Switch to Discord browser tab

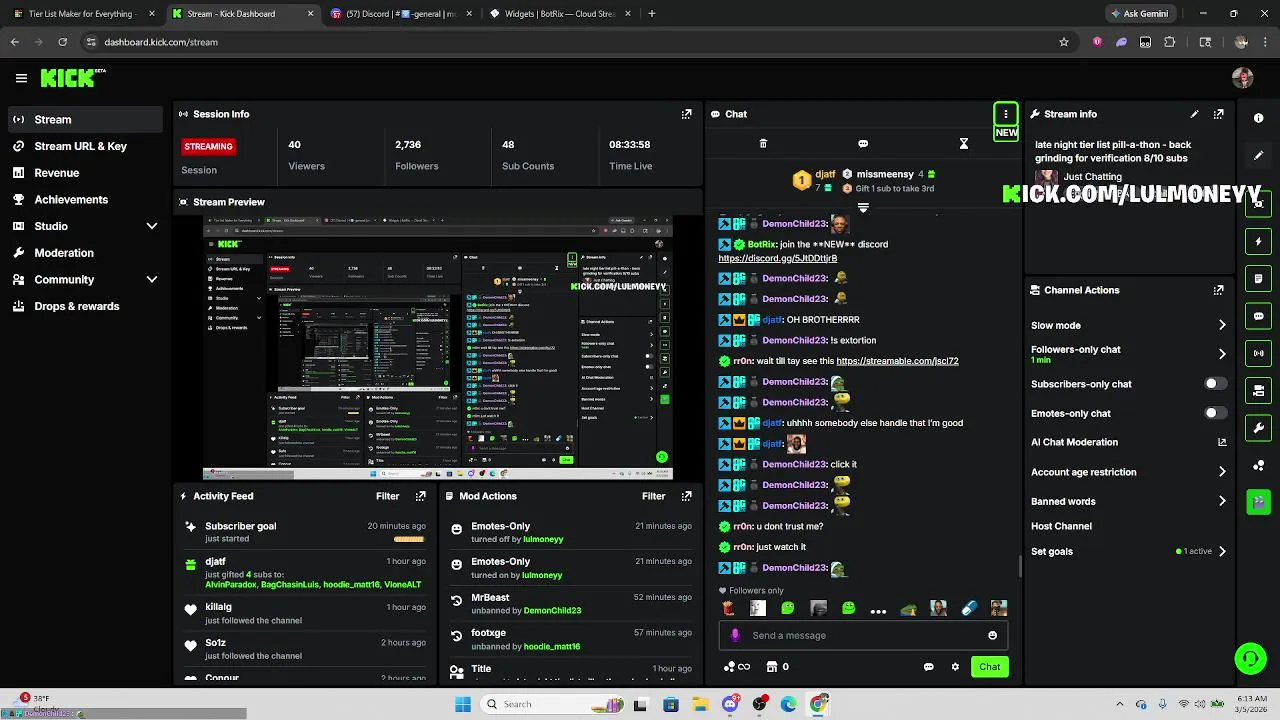pyautogui.click(x=402, y=14)
